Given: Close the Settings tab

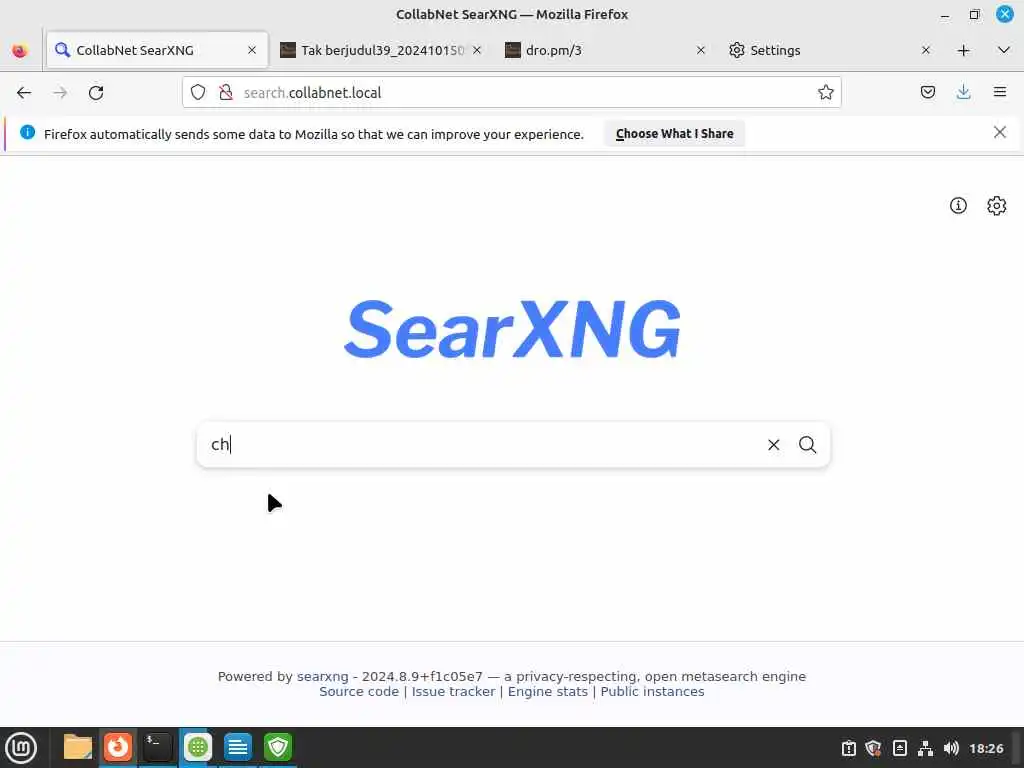Looking at the screenshot, I should (925, 50).
